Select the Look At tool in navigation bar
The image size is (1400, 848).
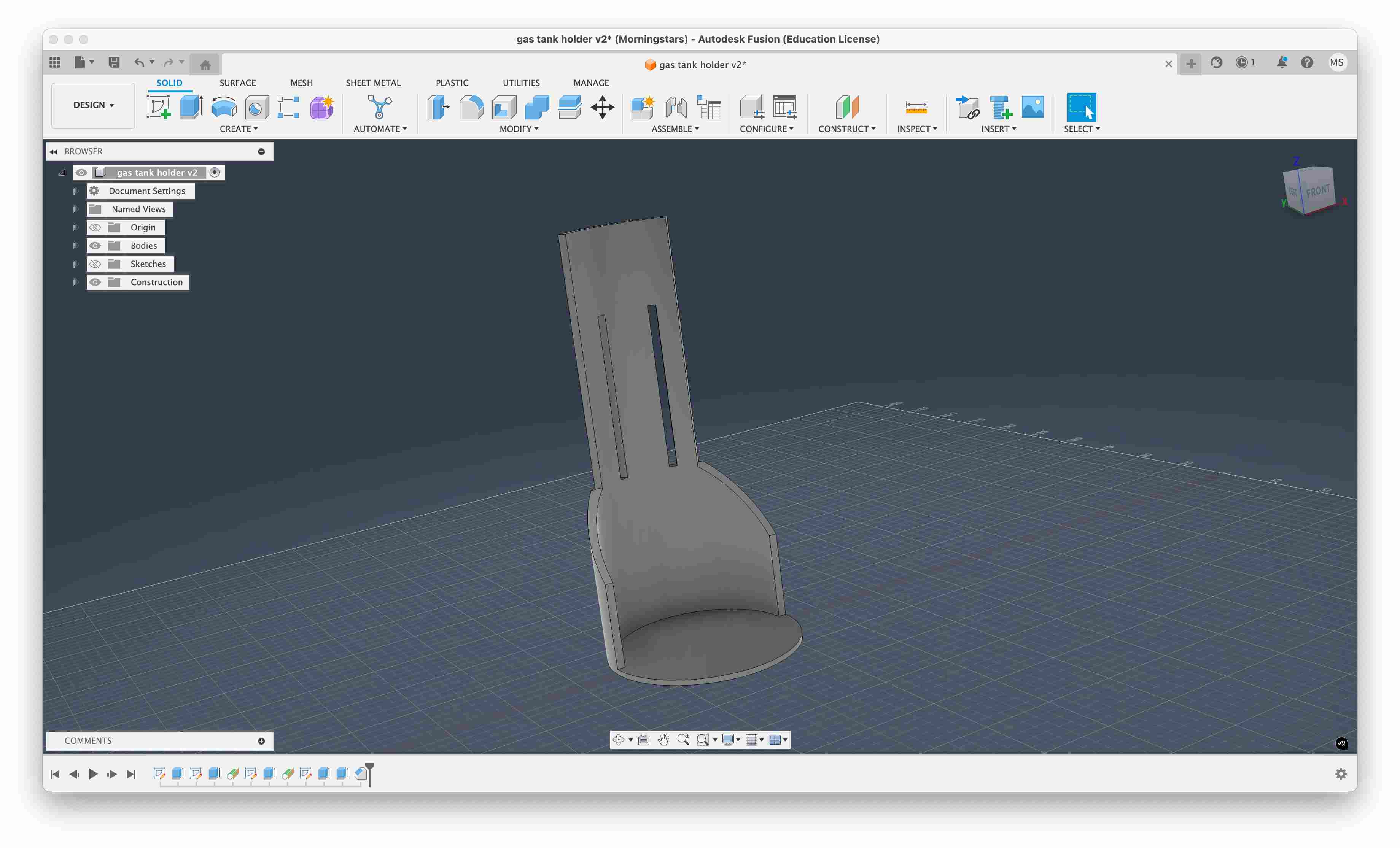click(x=644, y=740)
